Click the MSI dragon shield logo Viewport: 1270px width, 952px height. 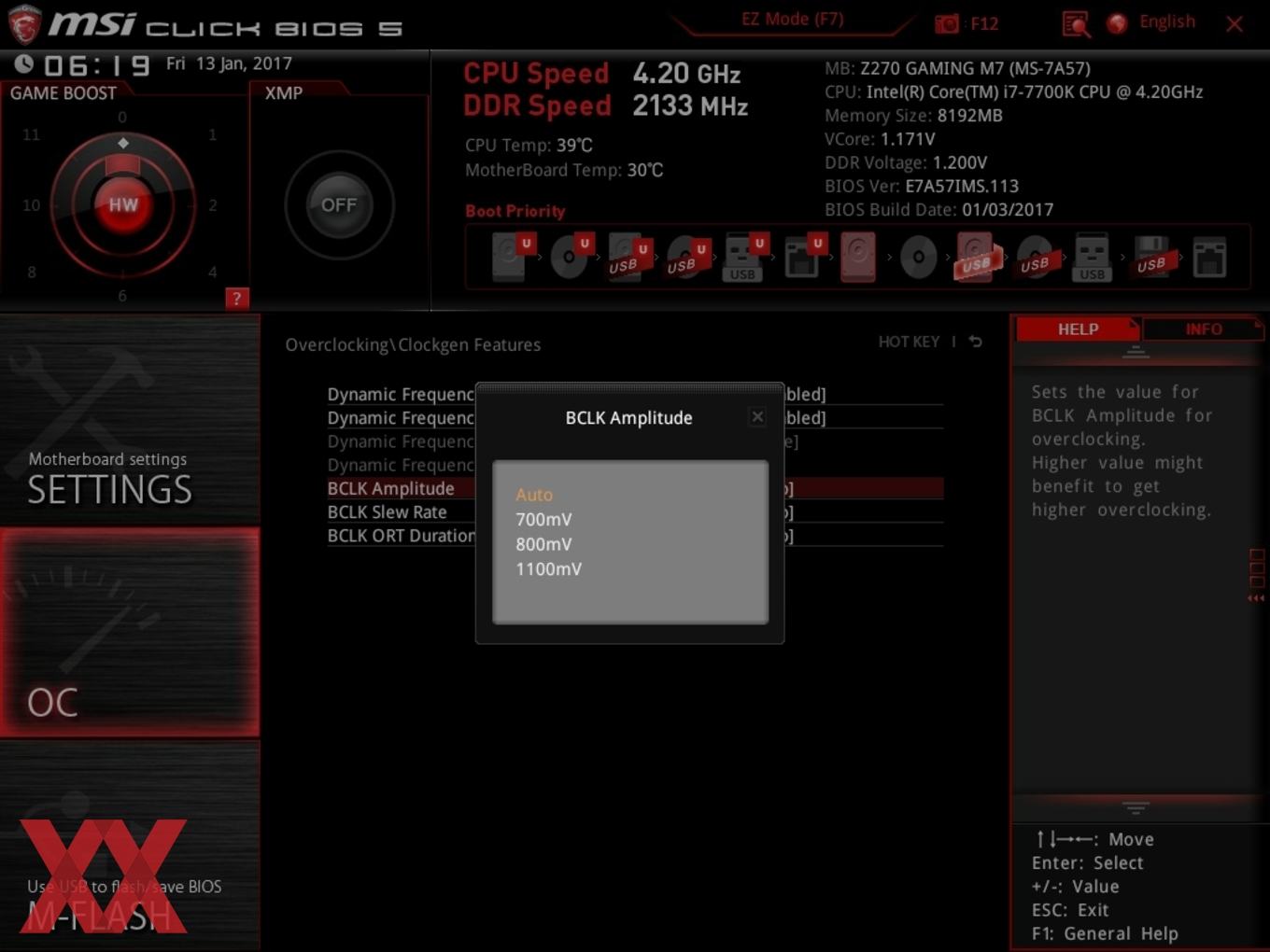pos(23,24)
